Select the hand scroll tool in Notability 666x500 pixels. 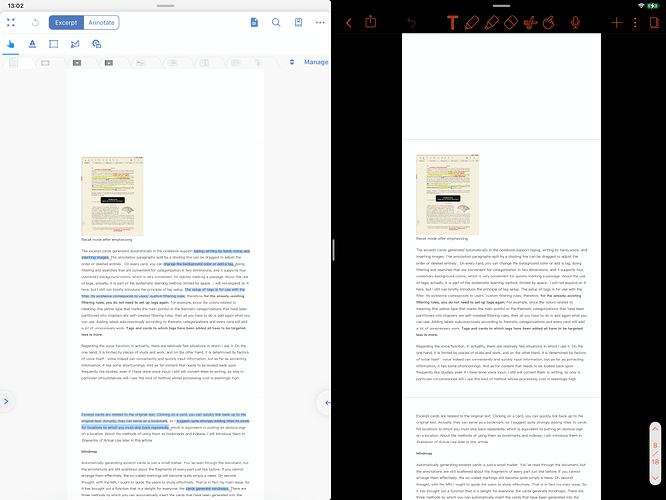549,23
